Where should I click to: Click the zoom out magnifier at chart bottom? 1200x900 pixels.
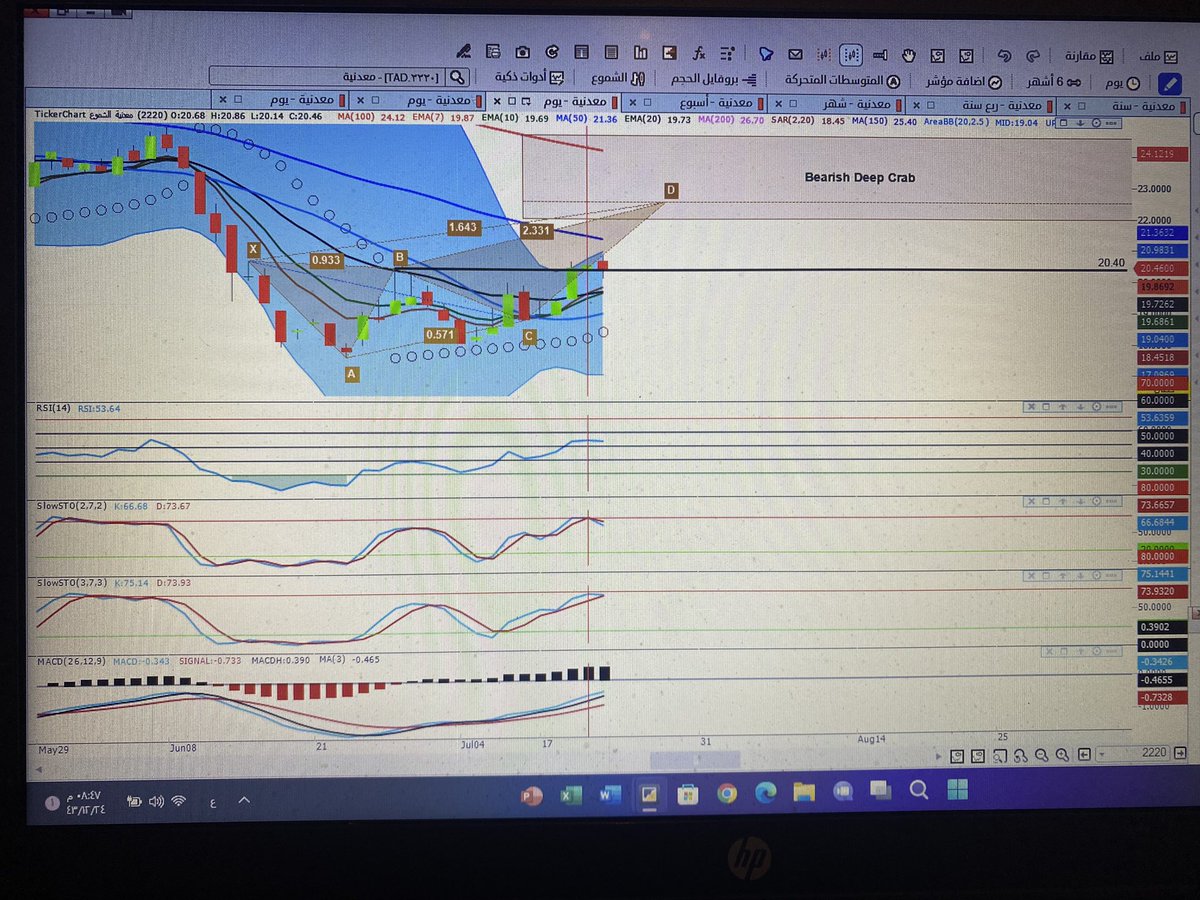tap(1042, 756)
